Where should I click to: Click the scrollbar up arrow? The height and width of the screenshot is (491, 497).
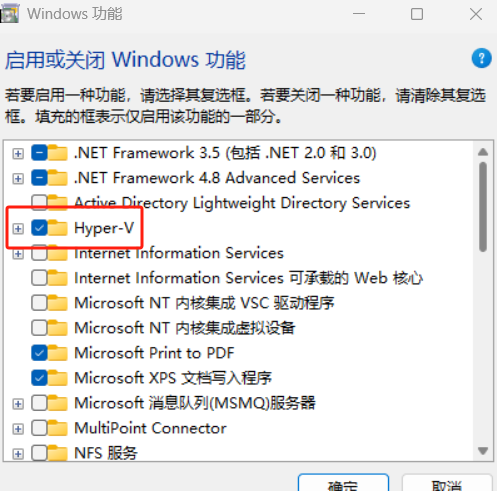(483, 152)
